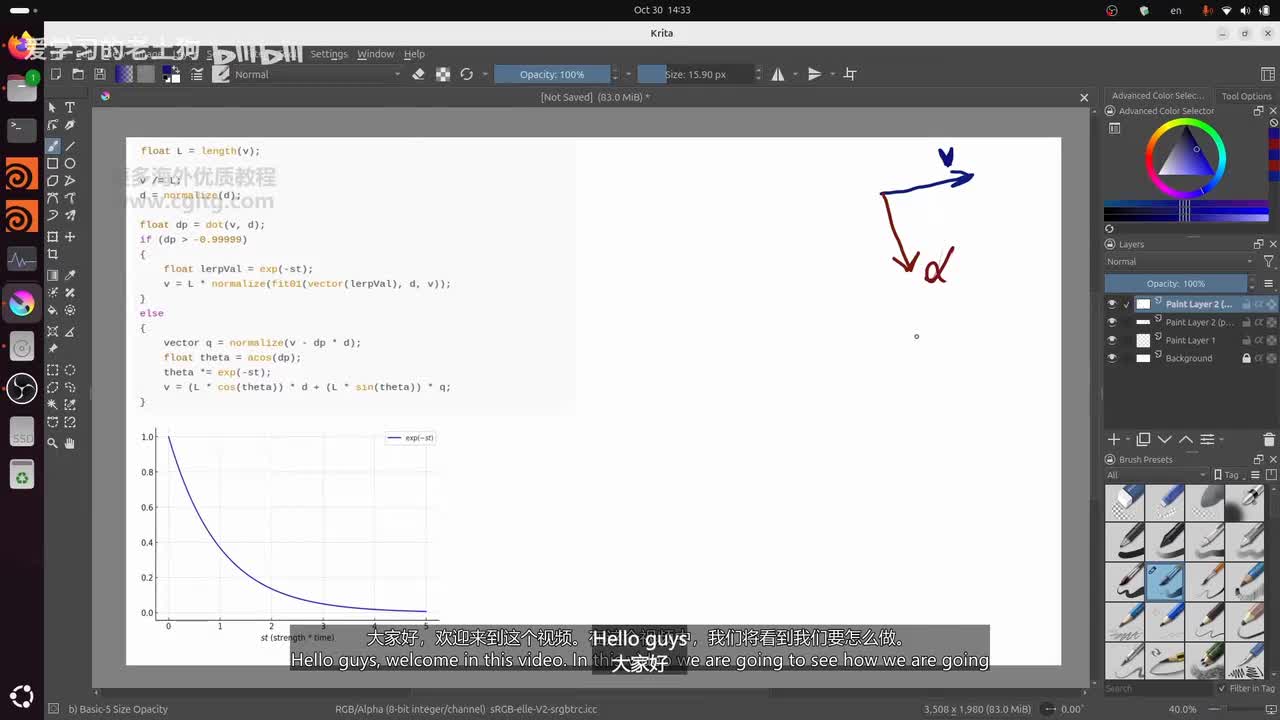Open the Window menu
The height and width of the screenshot is (720, 1280).
point(376,54)
